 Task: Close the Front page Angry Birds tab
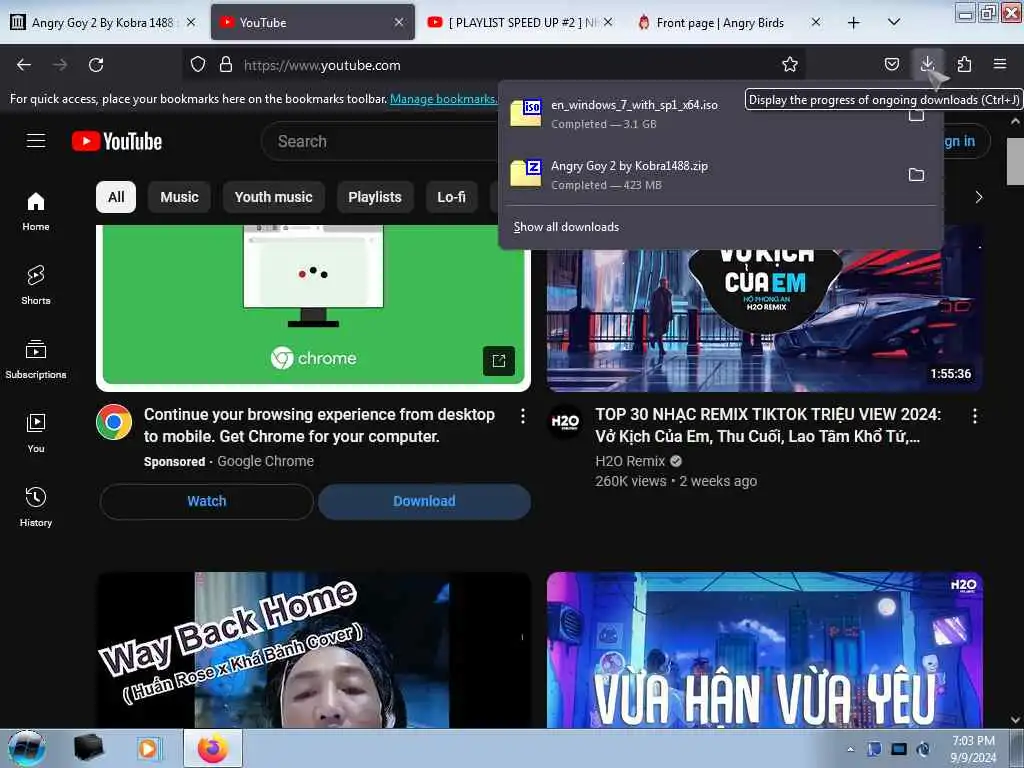pos(816,22)
